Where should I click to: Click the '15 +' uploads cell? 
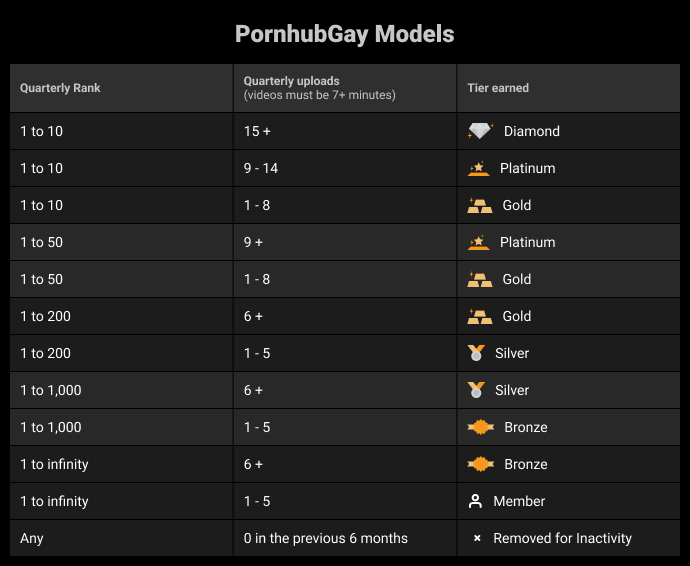pyautogui.click(x=257, y=131)
